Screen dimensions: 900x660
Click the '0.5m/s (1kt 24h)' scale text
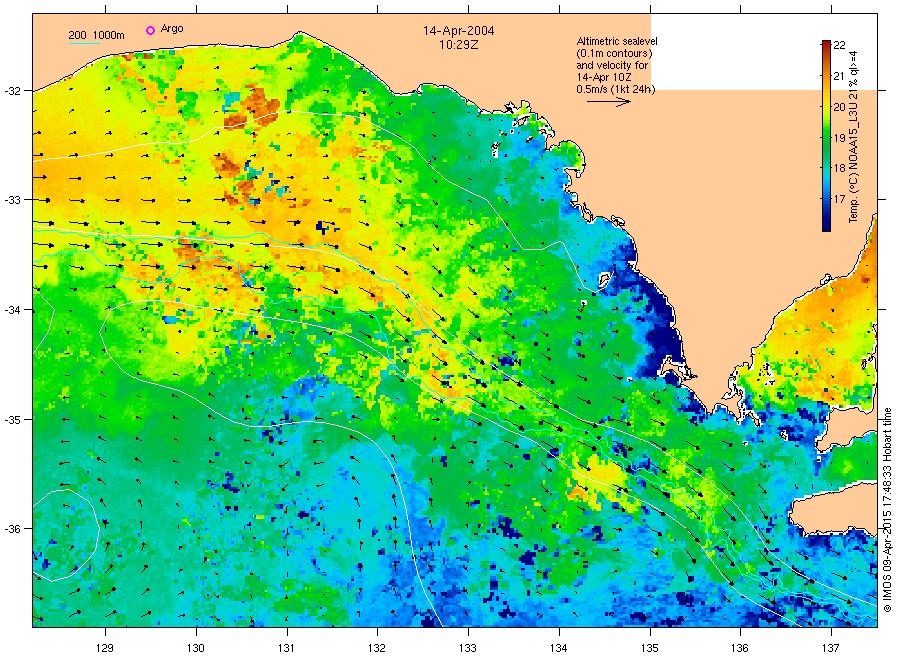615,90
